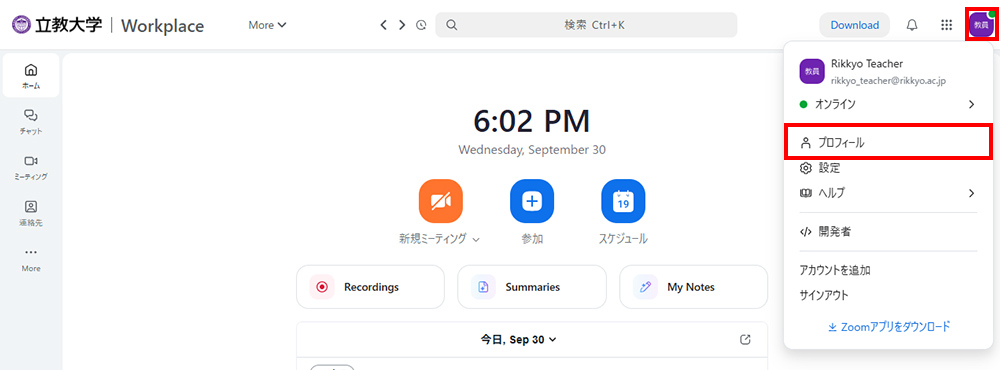Open the apps grid icon

(x=947, y=25)
